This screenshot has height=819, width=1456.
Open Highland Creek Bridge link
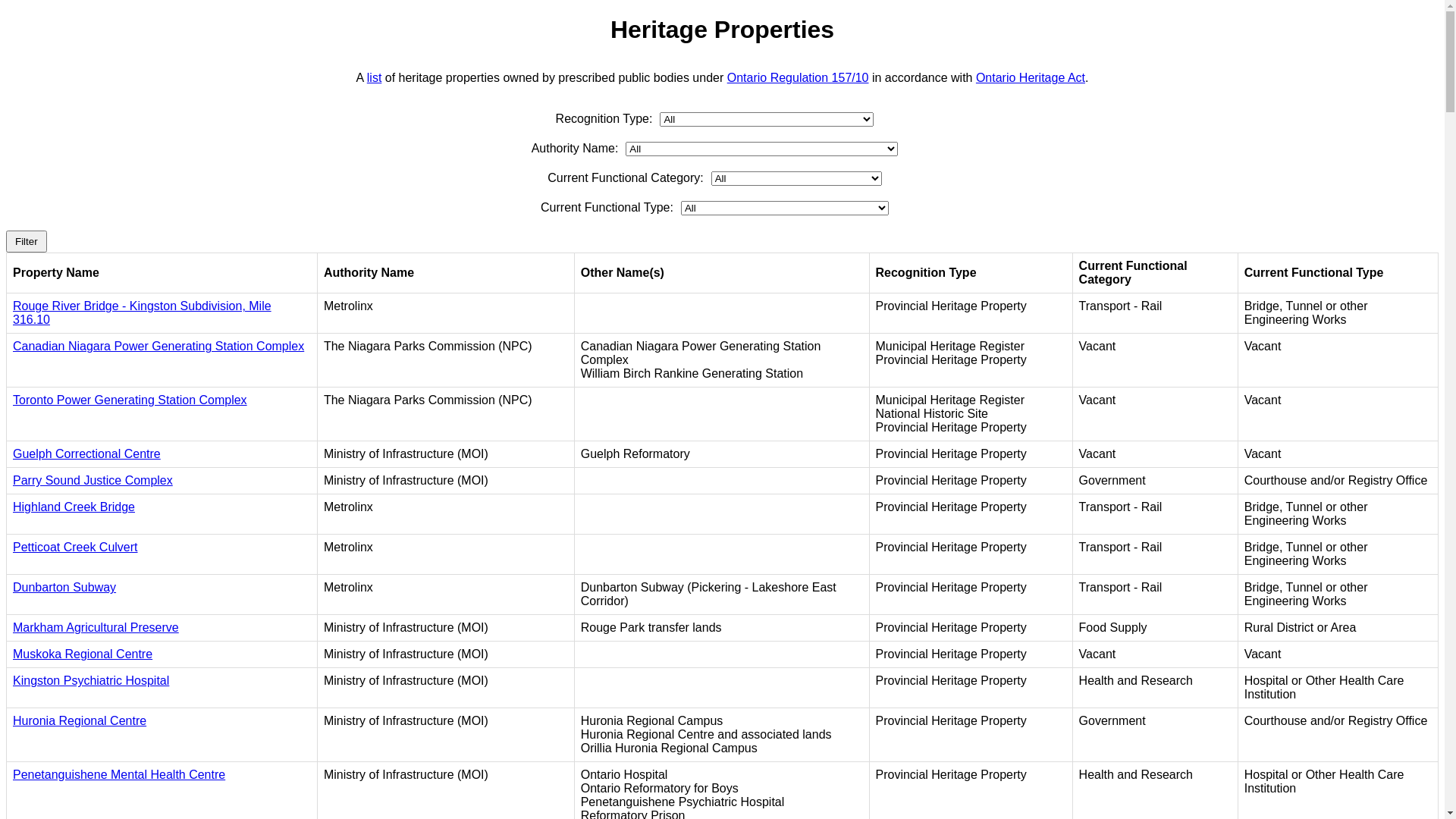[74, 507]
